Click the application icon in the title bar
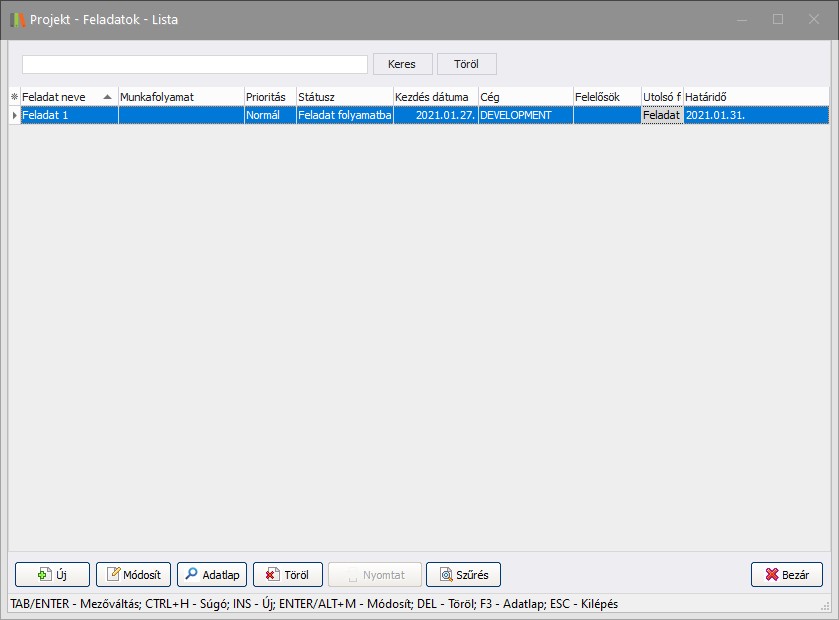 tap(17, 20)
